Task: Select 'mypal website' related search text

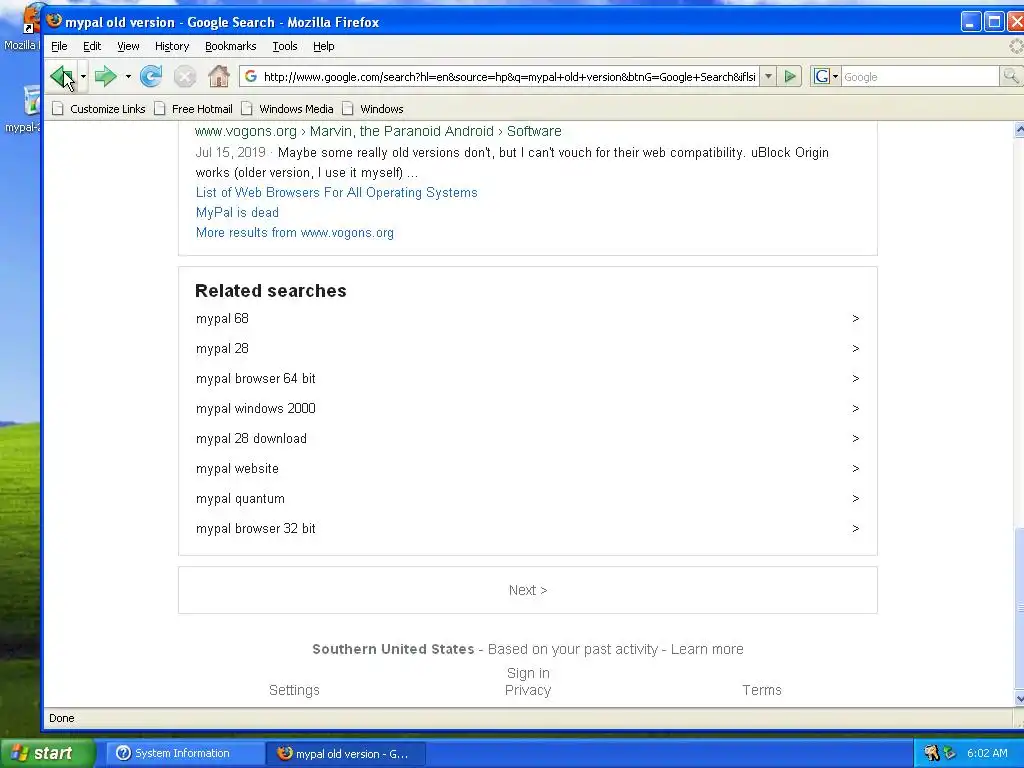Action: pos(237,469)
